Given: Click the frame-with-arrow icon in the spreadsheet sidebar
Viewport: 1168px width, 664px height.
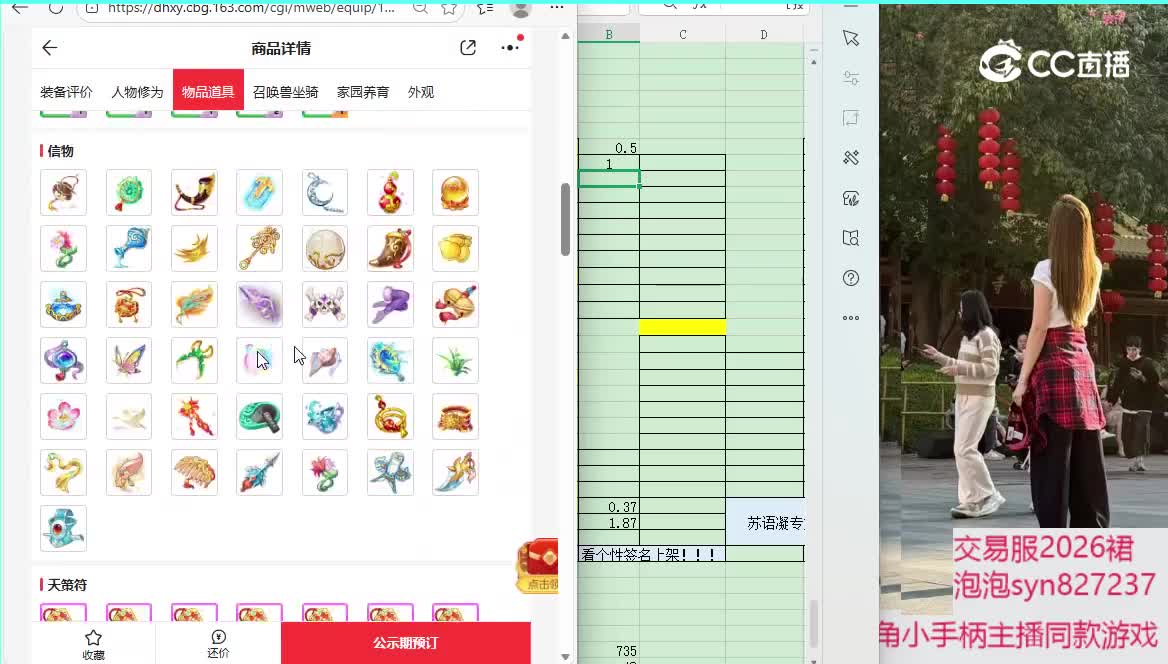Looking at the screenshot, I should click(851, 118).
